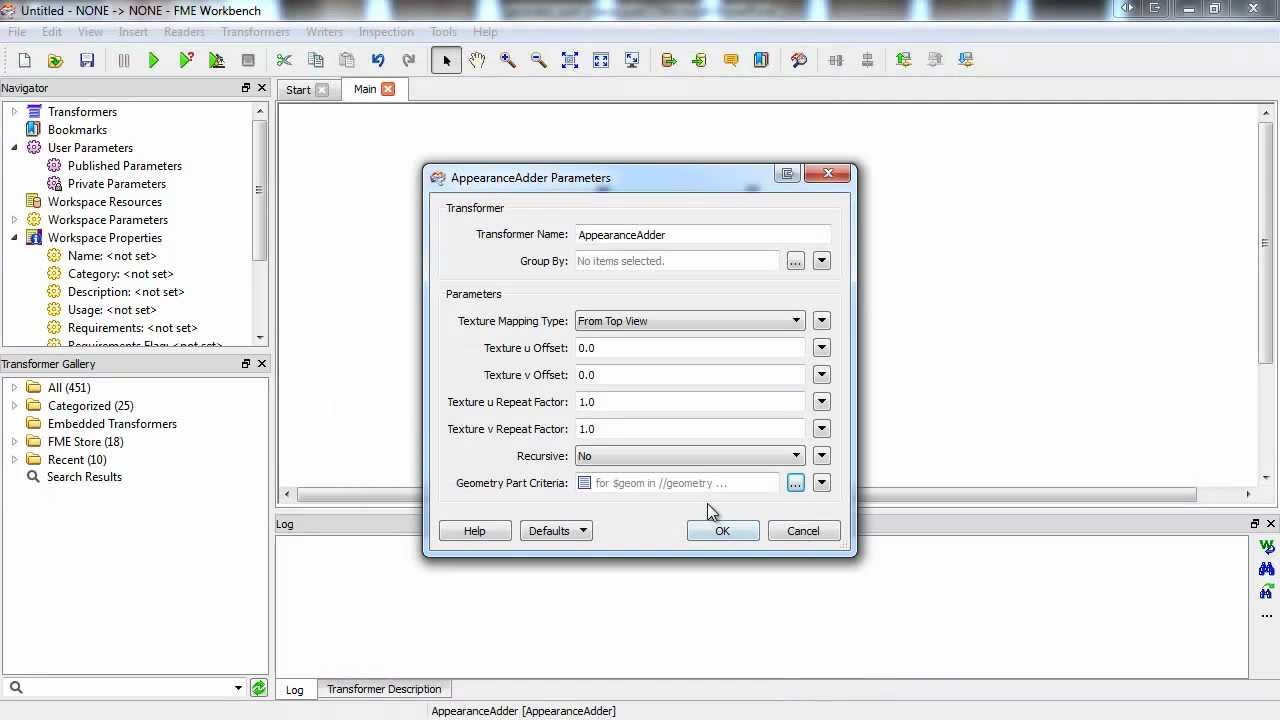Click the New workspace icon
Screen dimensions: 1280x720
coord(24,60)
